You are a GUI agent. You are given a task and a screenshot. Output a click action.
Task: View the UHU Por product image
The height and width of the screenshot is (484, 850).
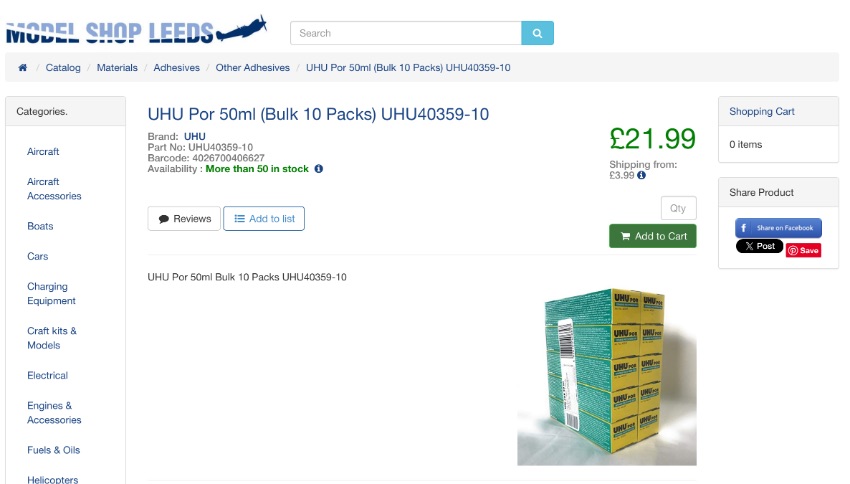coord(607,377)
